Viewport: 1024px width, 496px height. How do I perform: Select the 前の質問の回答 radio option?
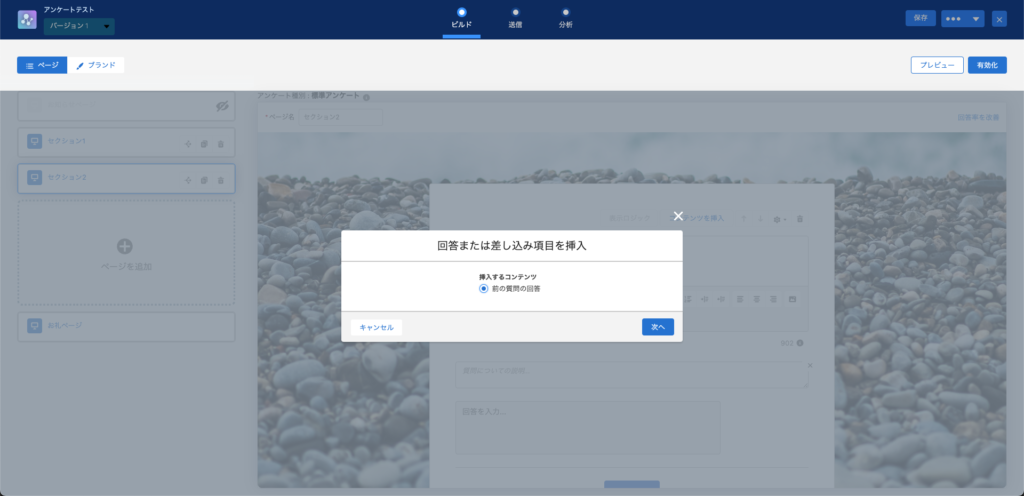click(x=483, y=288)
